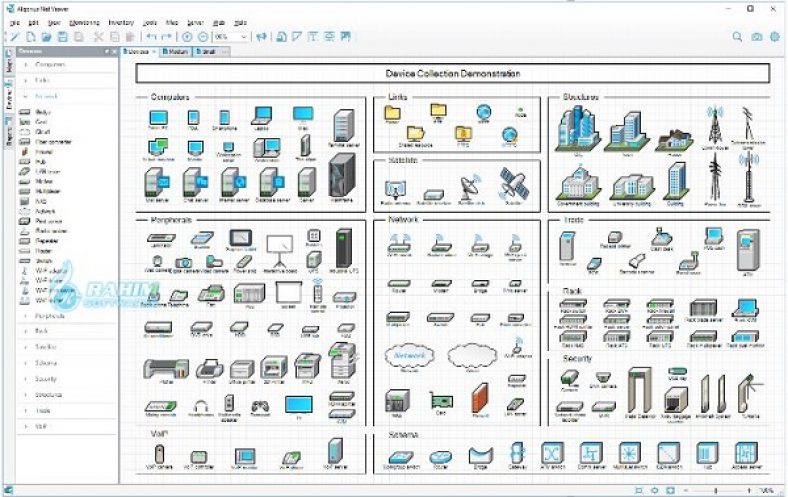
Task: Select the Satellite icon on the map
Action: point(514,184)
